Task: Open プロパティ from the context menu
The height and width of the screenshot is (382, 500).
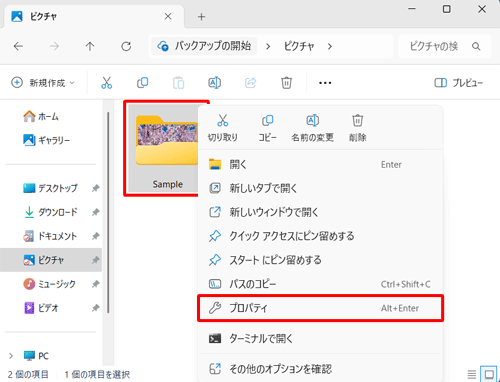Action: [321, 308]
